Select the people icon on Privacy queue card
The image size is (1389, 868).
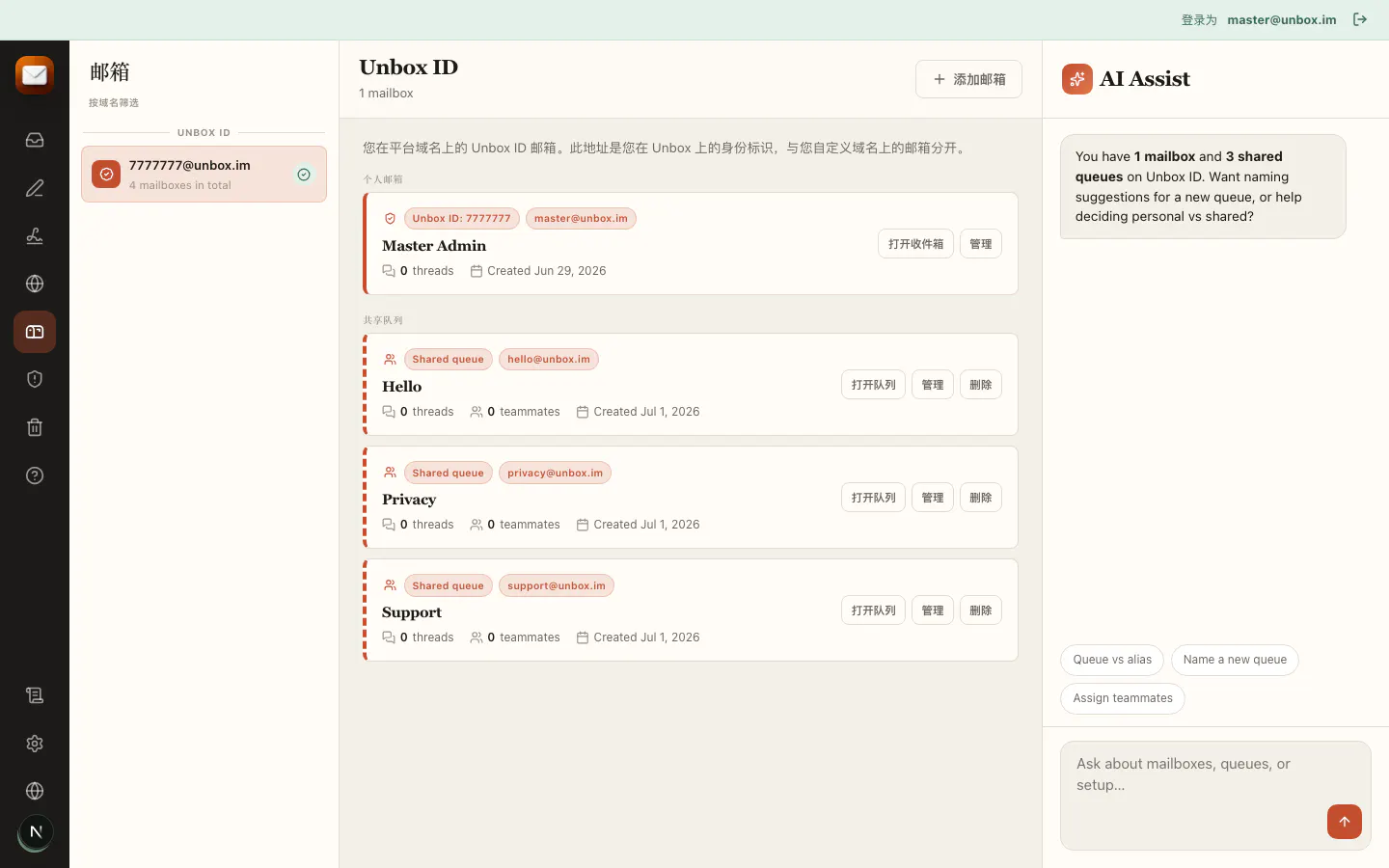[391, 473]
